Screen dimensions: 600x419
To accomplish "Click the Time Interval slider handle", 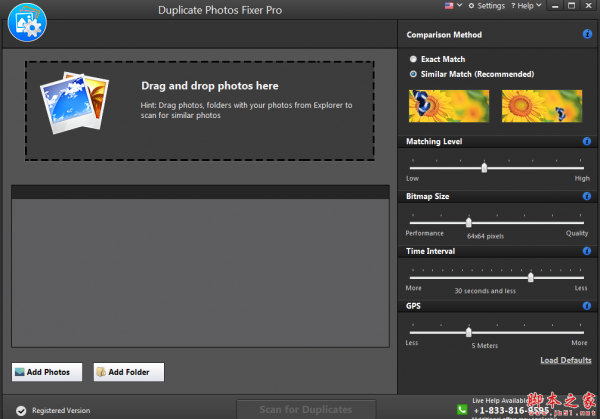I will [x=530, y=277].
